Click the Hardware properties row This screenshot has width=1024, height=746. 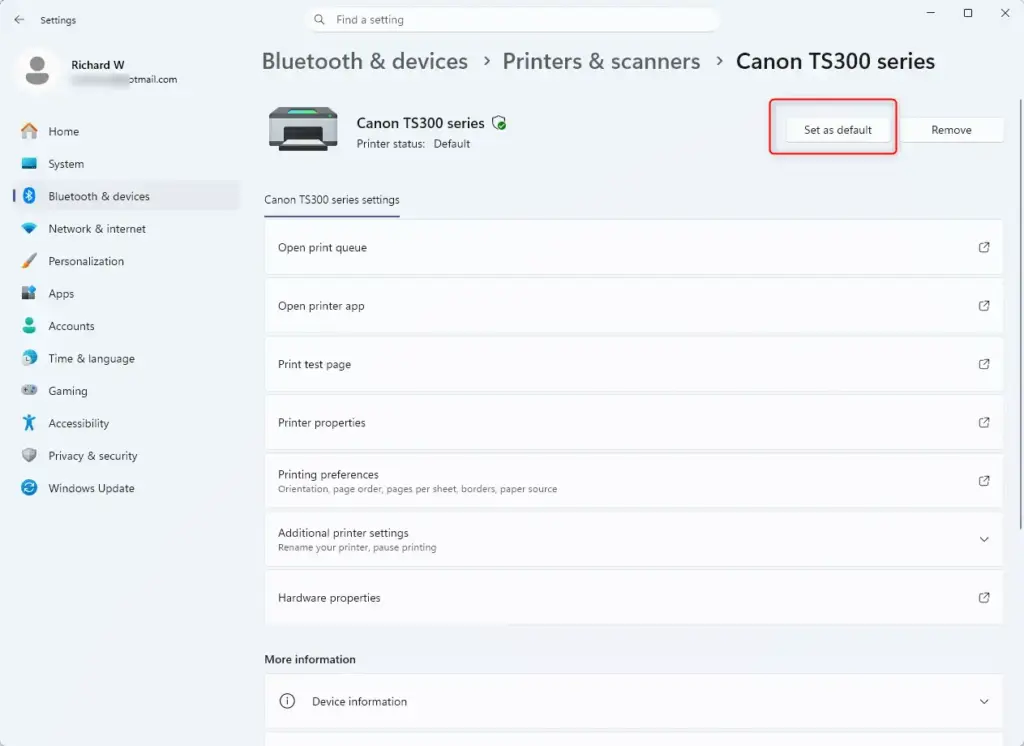(x=633, y=598)
